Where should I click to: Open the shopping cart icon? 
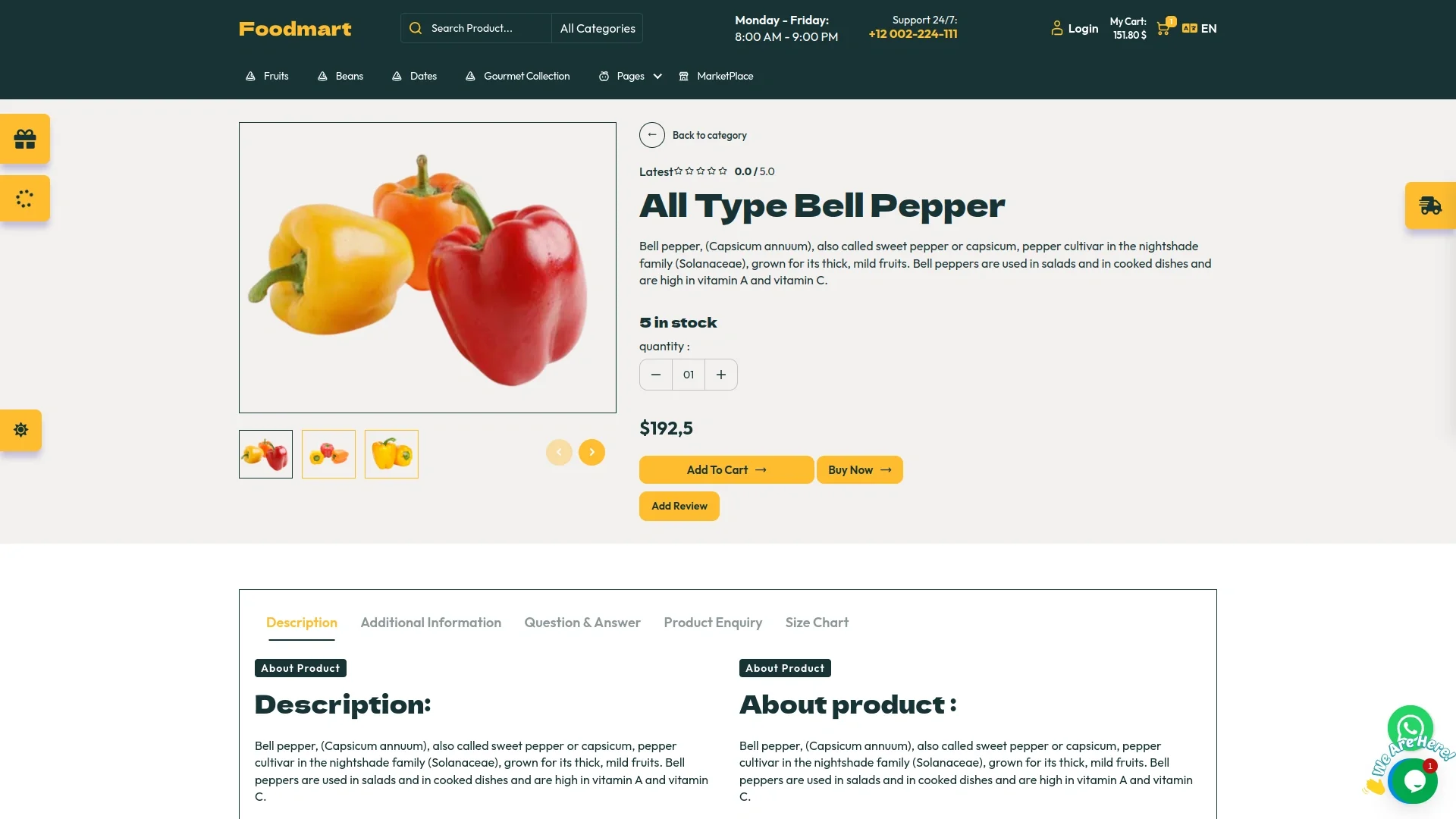pyautogui.click(x=1163, y=29)
